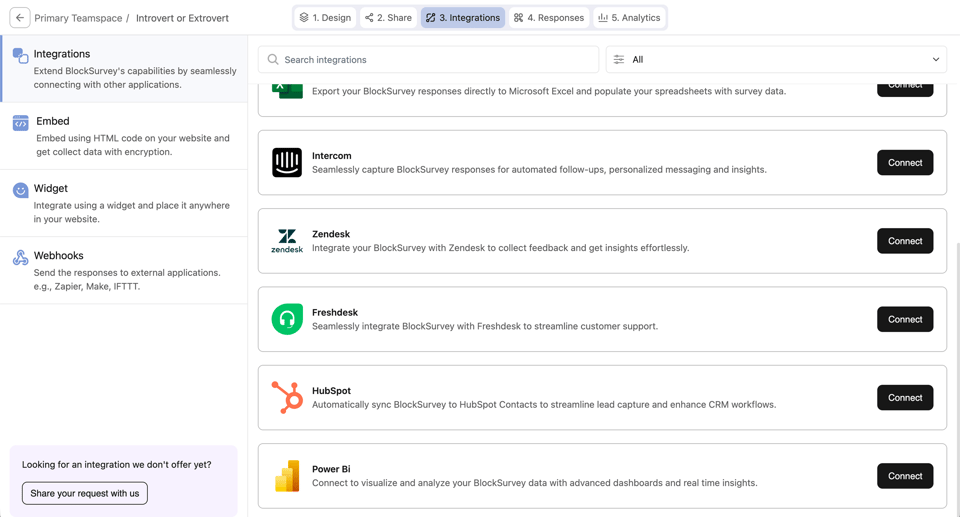Click the vertical scrollbar of integrations list
960x517 pixels.
click(956, 380)
